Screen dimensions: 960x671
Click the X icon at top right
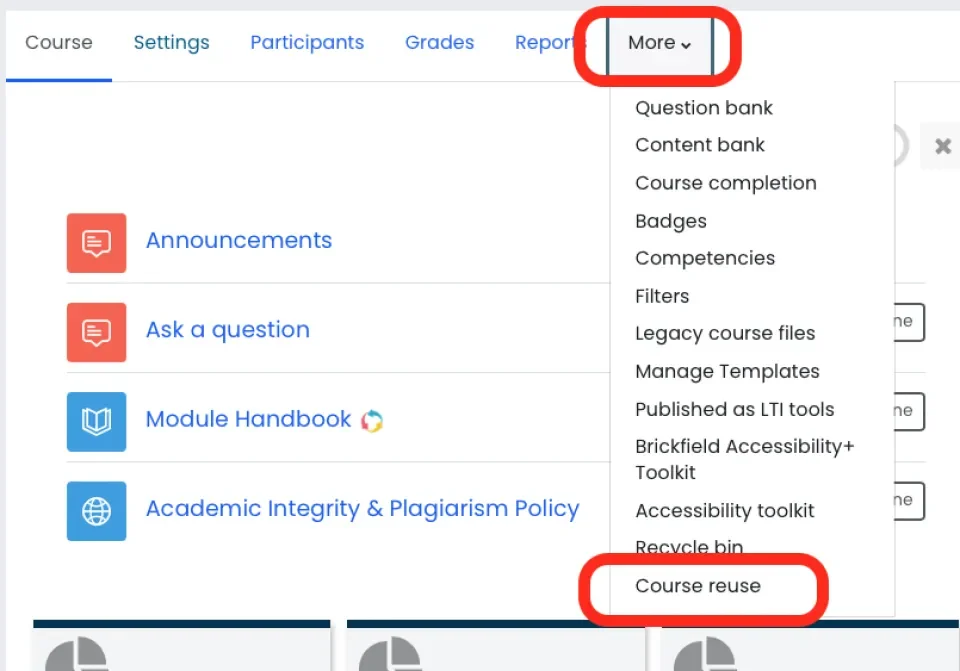tap(943, 146)
